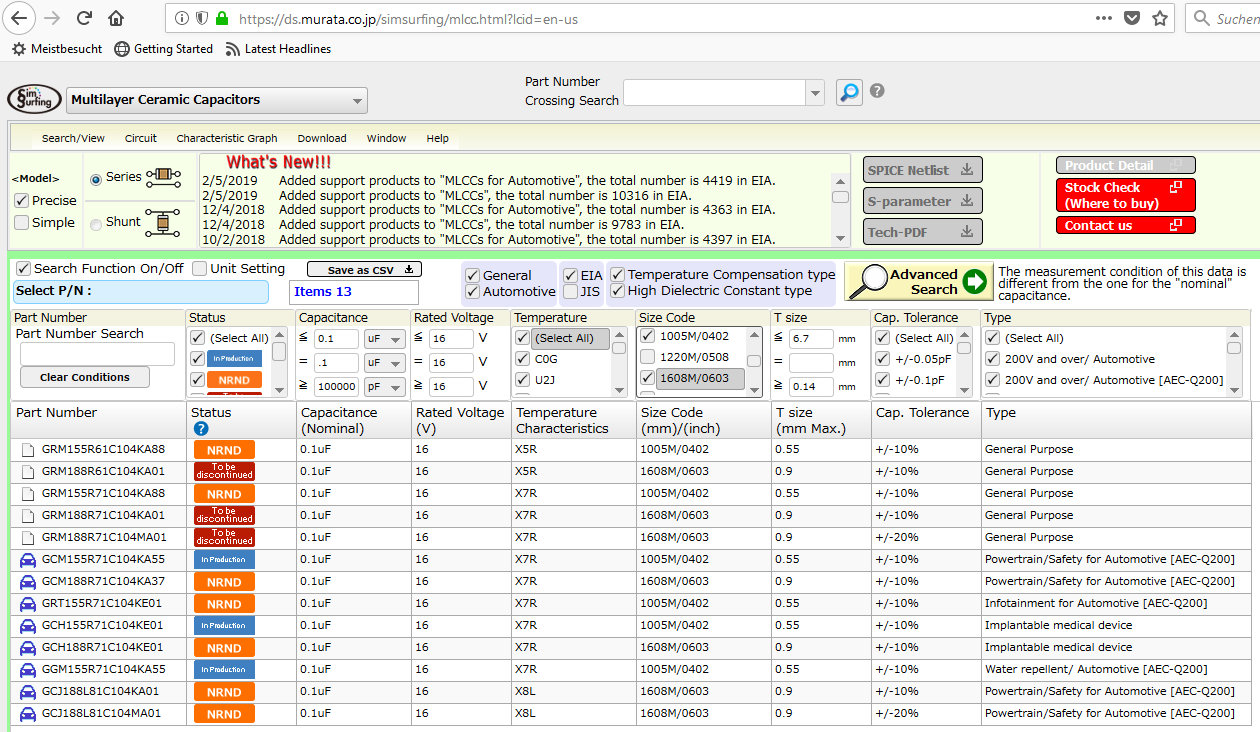Run the part number crossing search magnifier

click(x=849, y=92)
